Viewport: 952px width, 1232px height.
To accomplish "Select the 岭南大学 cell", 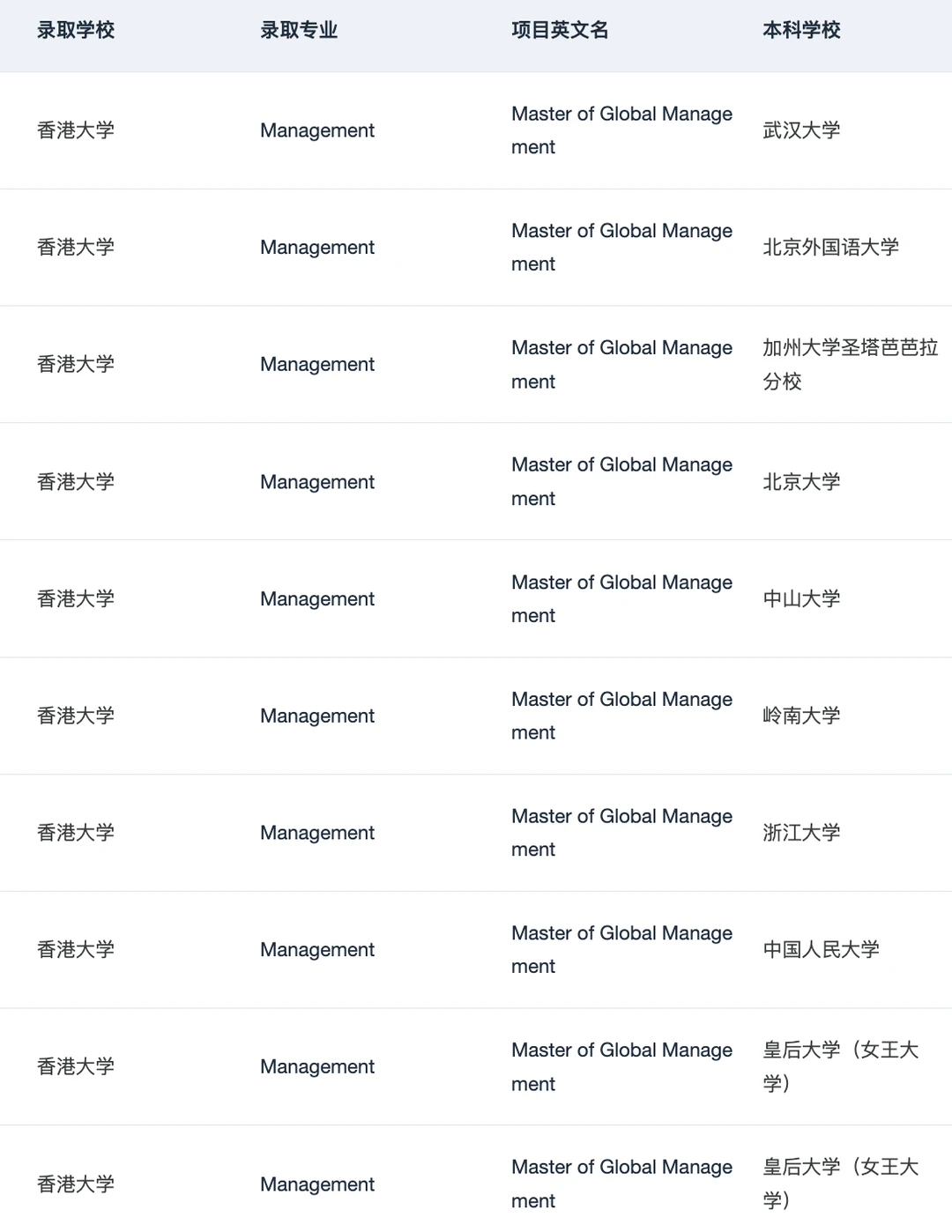I will 801,716.
